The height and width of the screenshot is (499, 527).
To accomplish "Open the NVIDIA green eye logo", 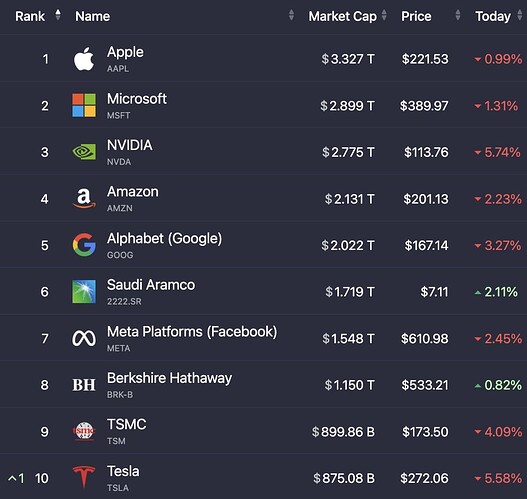I will (84, 152).
